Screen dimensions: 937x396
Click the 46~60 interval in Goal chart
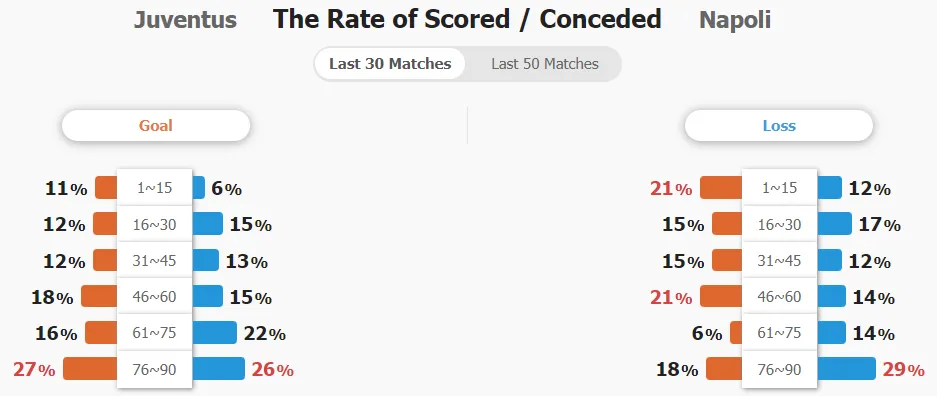(x=154, y=296)
